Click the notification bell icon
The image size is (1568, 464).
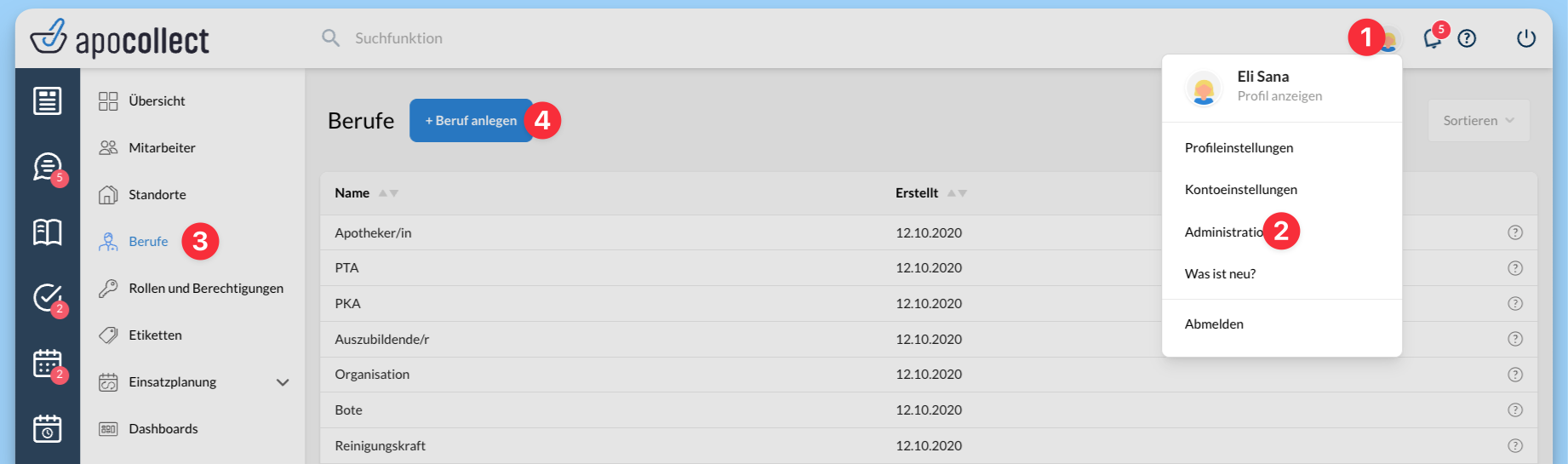tap(1432, 39)
